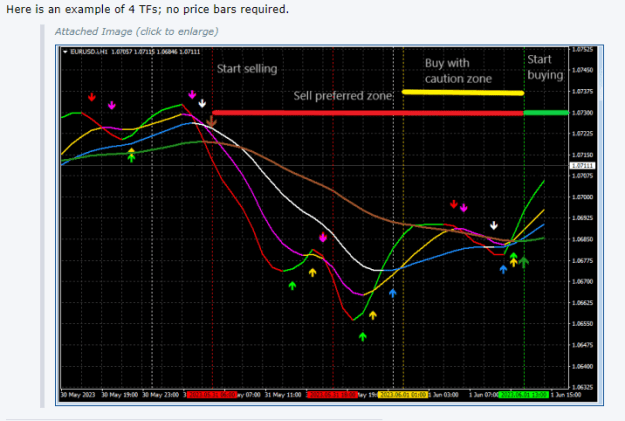Click the '1 Jun 03:00' time label
625x421 pixels.
click(443, 395)
